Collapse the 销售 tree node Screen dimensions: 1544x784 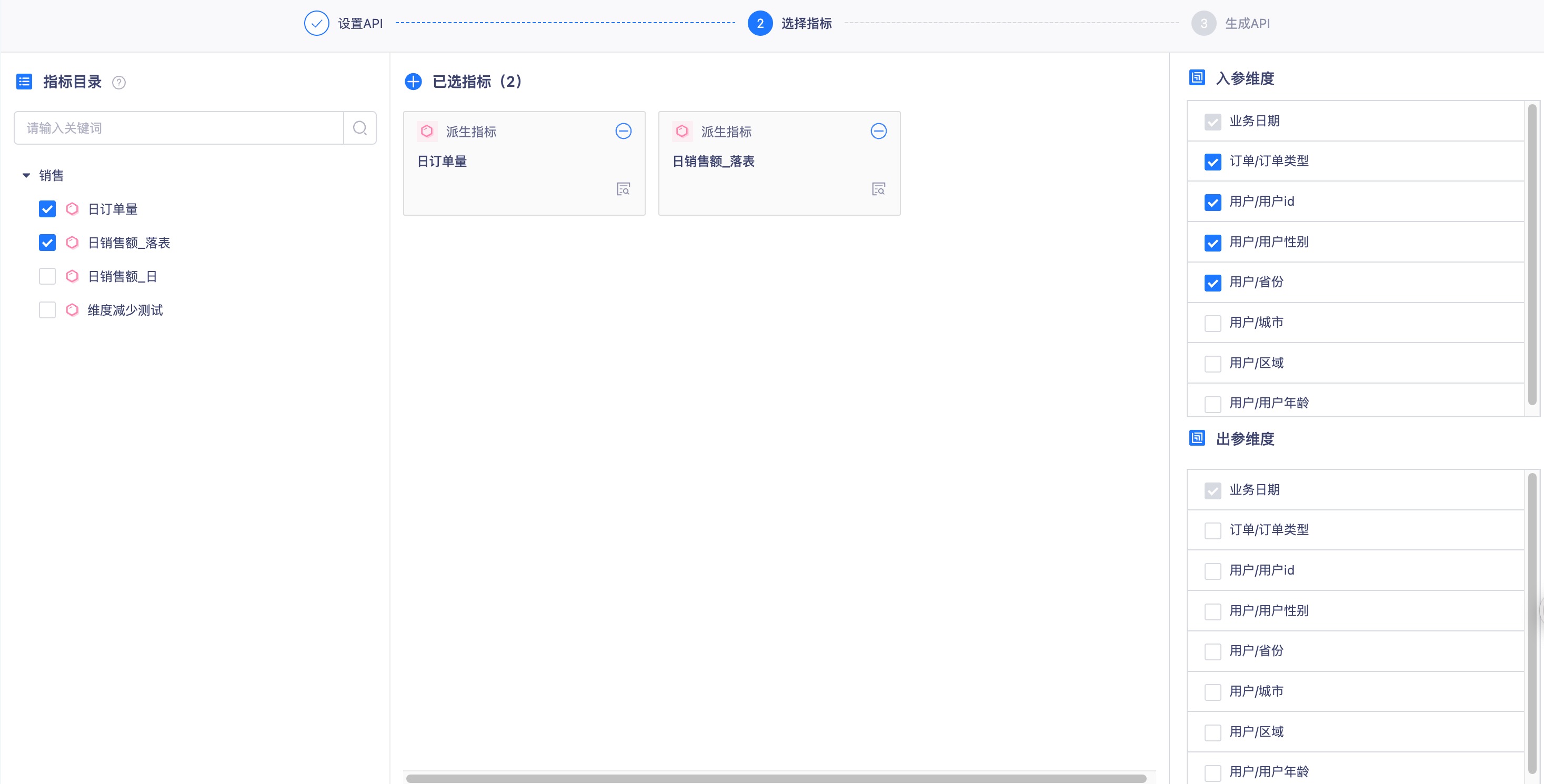[26, 176]
